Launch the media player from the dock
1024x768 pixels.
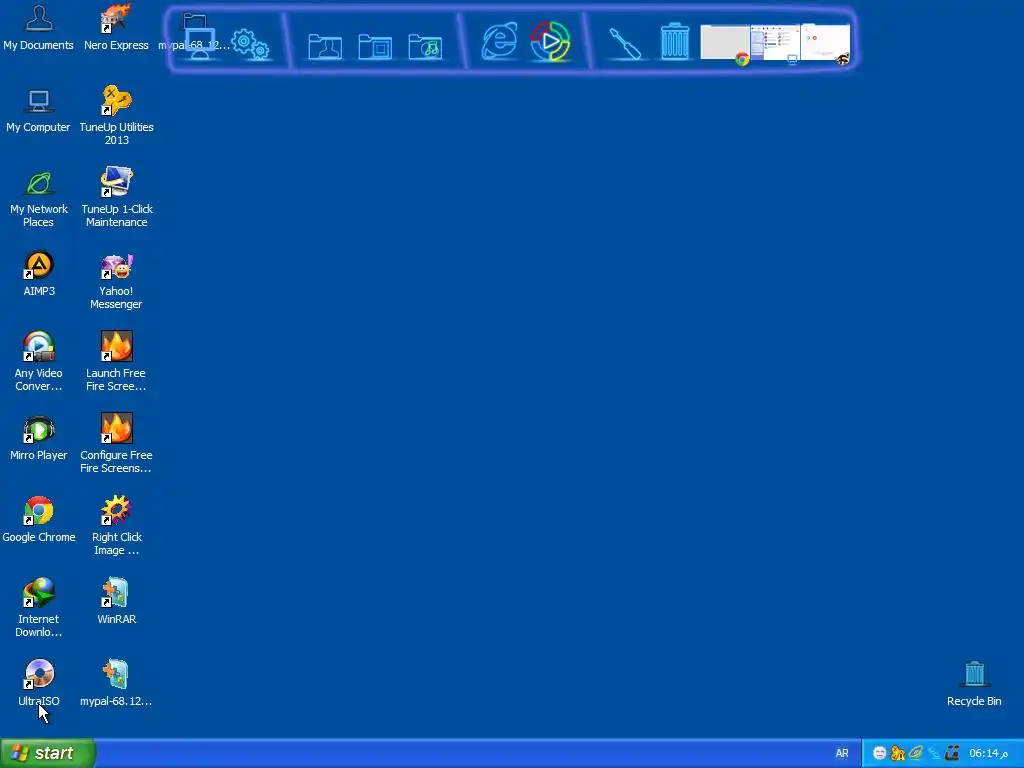550,41
